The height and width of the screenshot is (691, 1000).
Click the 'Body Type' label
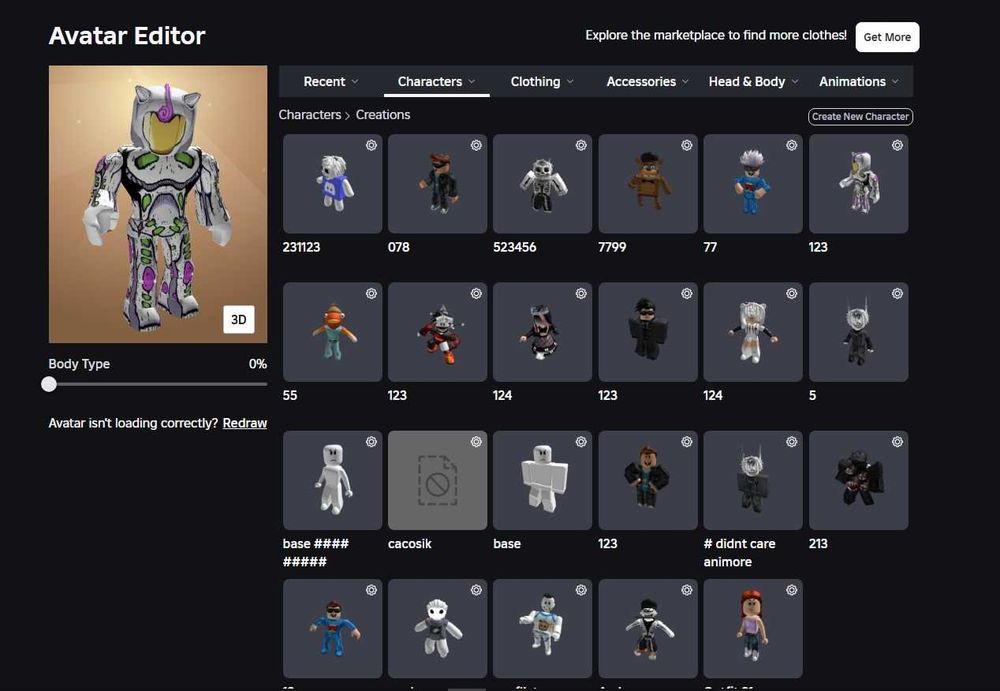click(x=79, y=364)
